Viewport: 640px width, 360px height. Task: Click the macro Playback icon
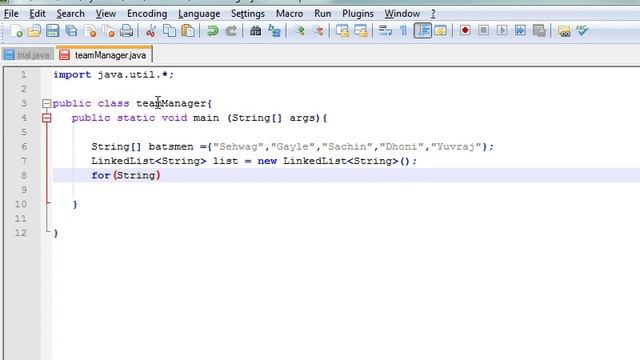502,31
